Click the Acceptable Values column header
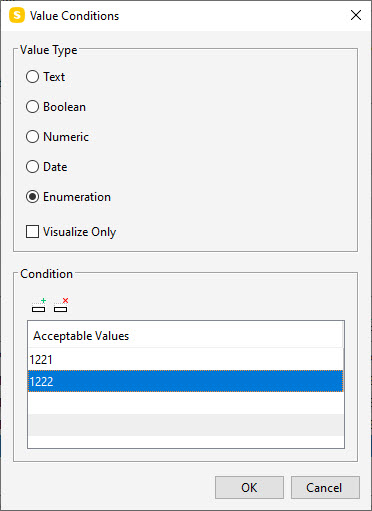The height and width of the screenshot is (511, 372). [185, 335]
